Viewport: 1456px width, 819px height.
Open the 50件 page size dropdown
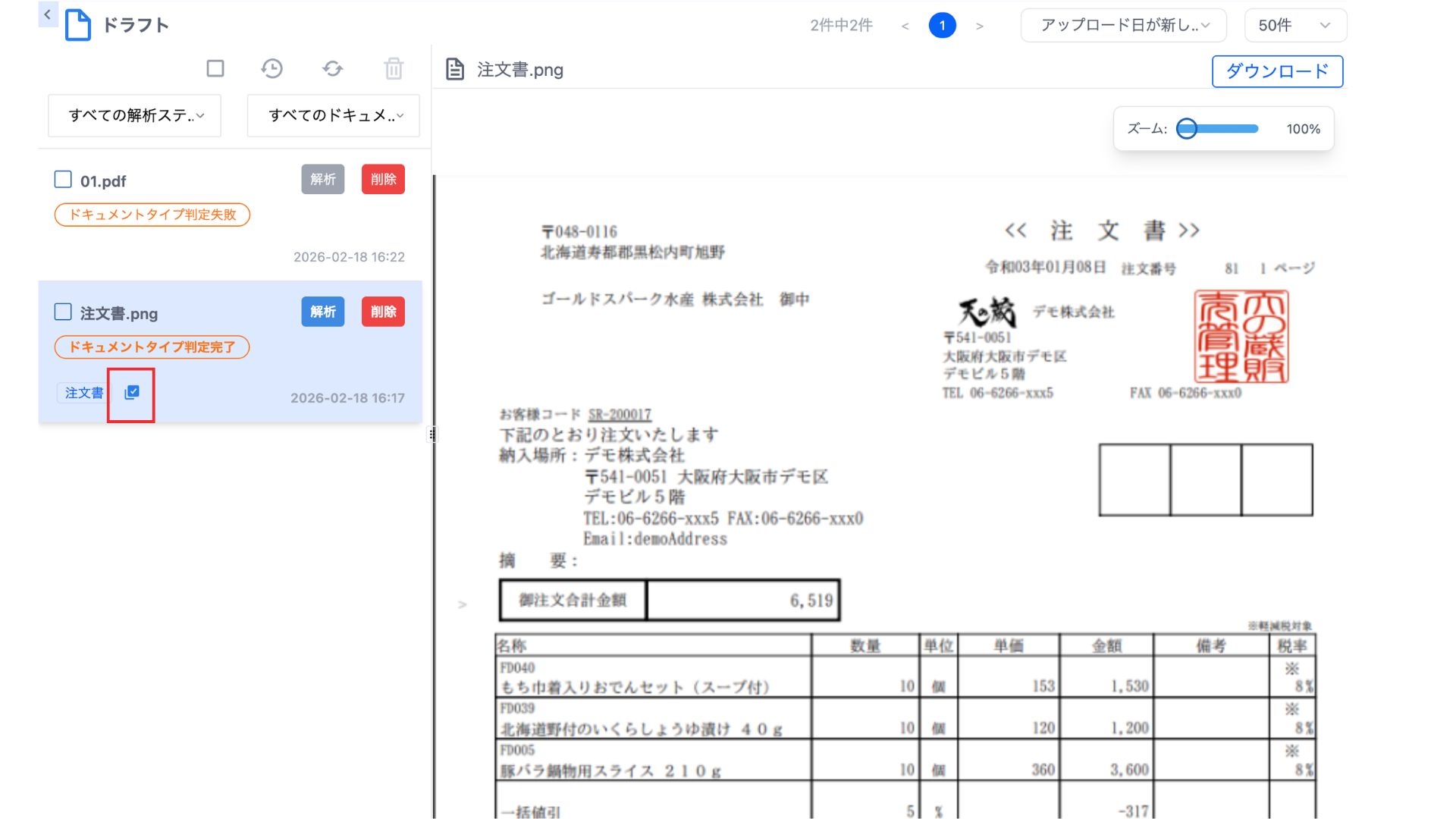click(x=1294, y=25)
